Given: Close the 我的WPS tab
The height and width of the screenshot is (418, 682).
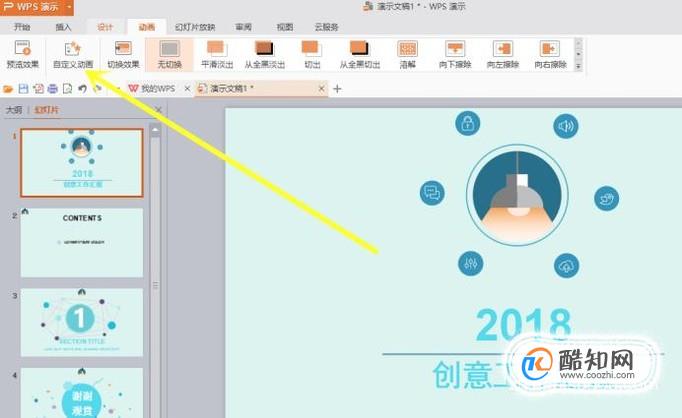Looking at the screenshot, I should (187, 89).
